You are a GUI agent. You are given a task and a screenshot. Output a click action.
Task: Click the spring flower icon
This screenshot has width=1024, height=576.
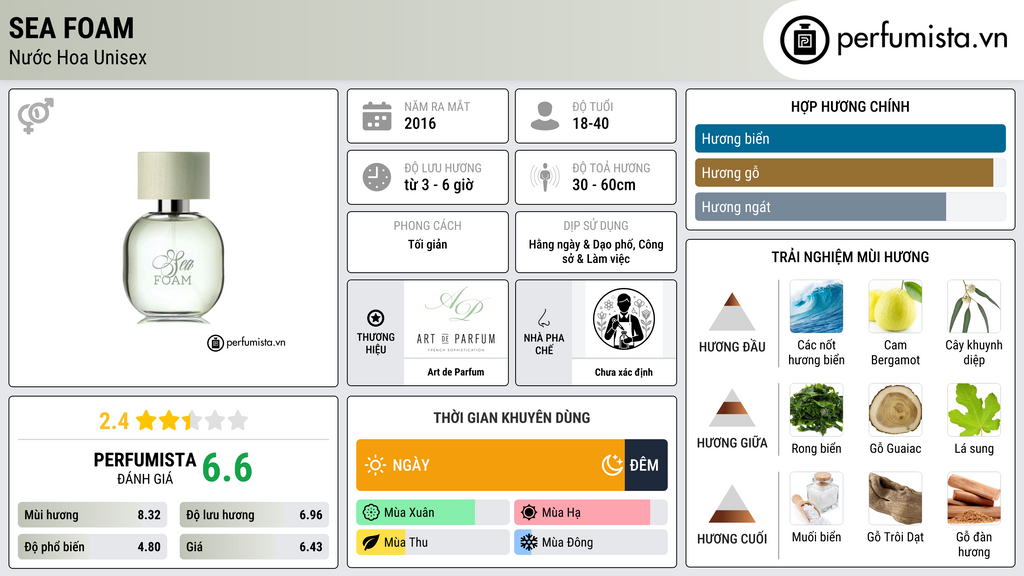[371, 513]
